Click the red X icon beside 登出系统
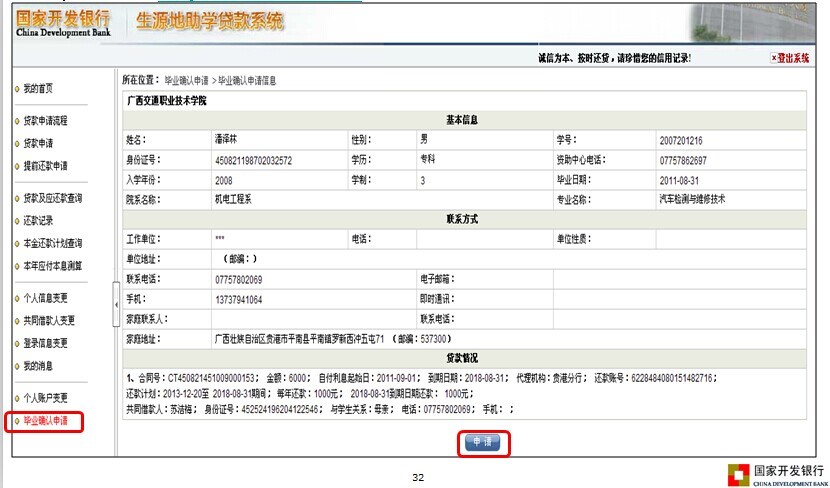830x488 pixels. (x=773, y=58)
